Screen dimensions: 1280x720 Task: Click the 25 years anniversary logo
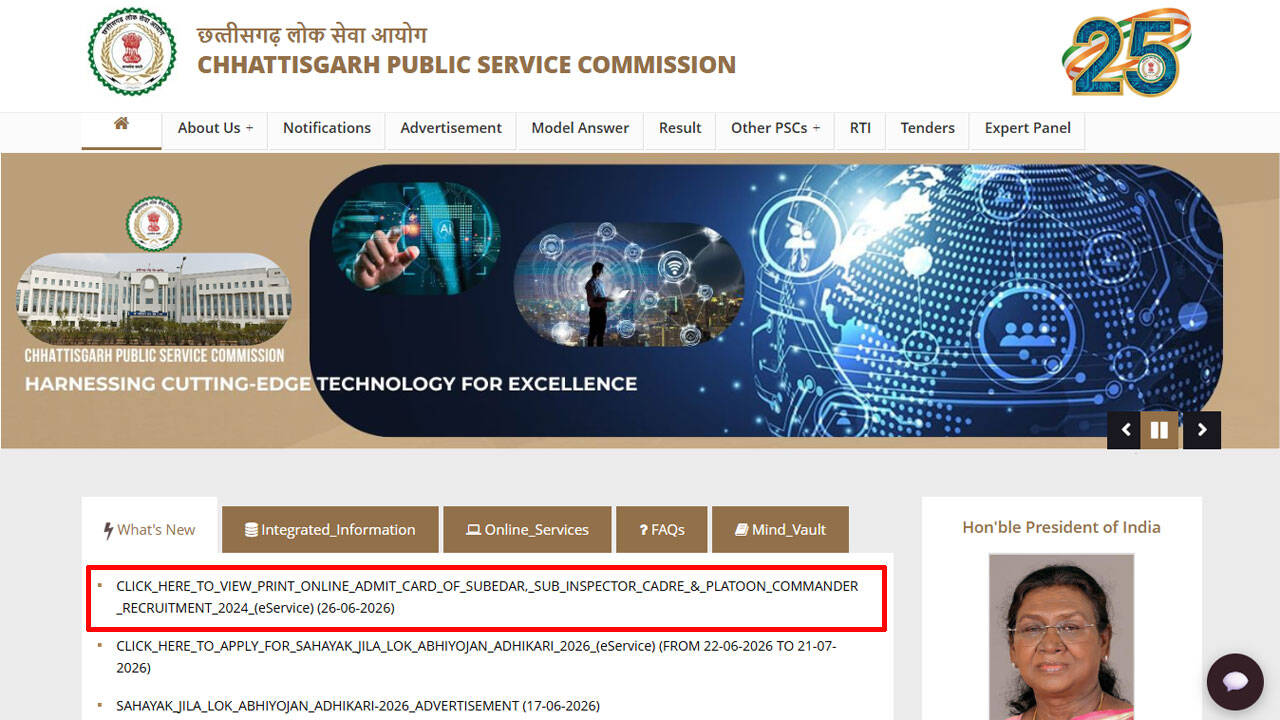(1127, 52)
